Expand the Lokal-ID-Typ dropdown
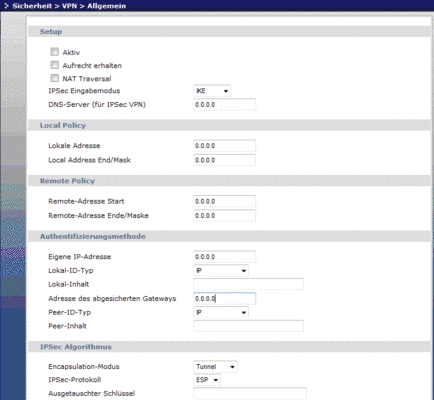The width and height of the screenshot is (434, 400). click(x=221, y=271)
